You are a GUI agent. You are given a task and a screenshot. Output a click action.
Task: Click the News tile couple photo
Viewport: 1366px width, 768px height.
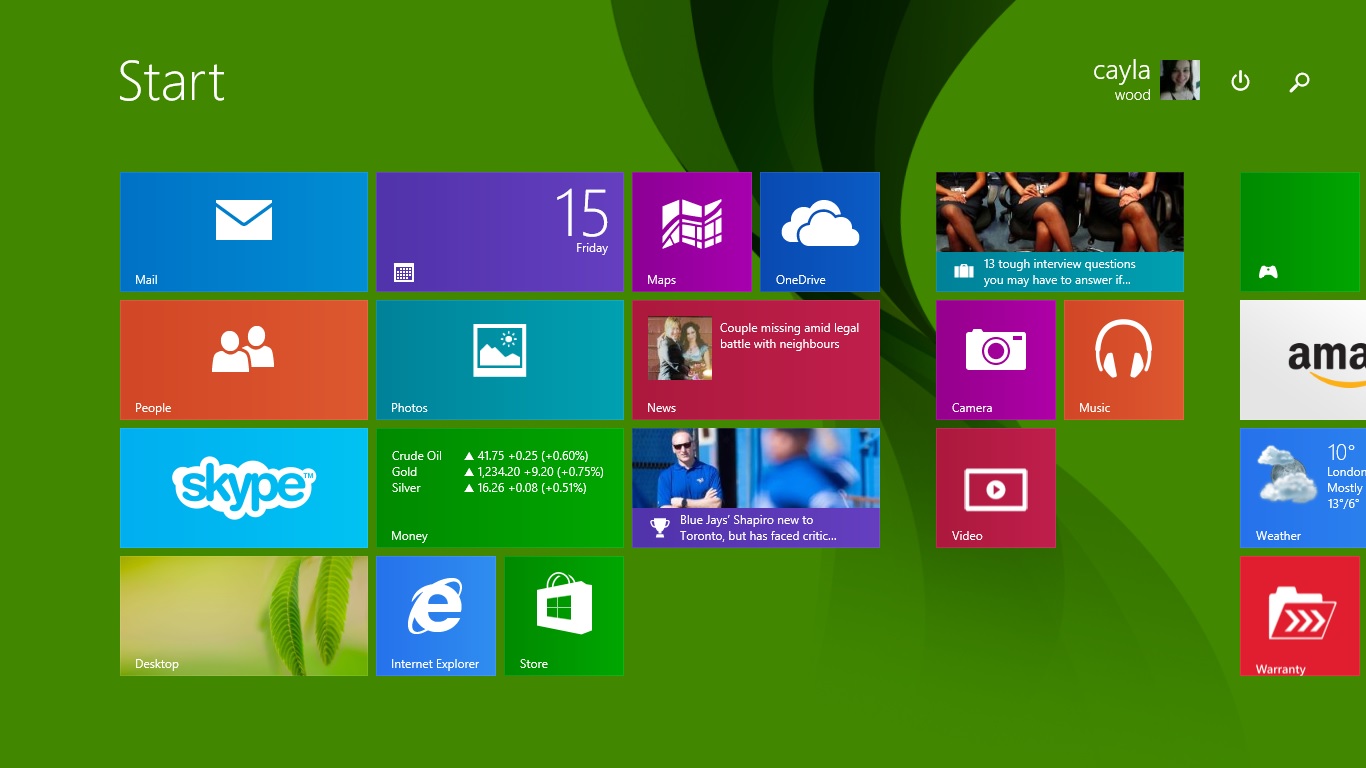click(680, 348)
